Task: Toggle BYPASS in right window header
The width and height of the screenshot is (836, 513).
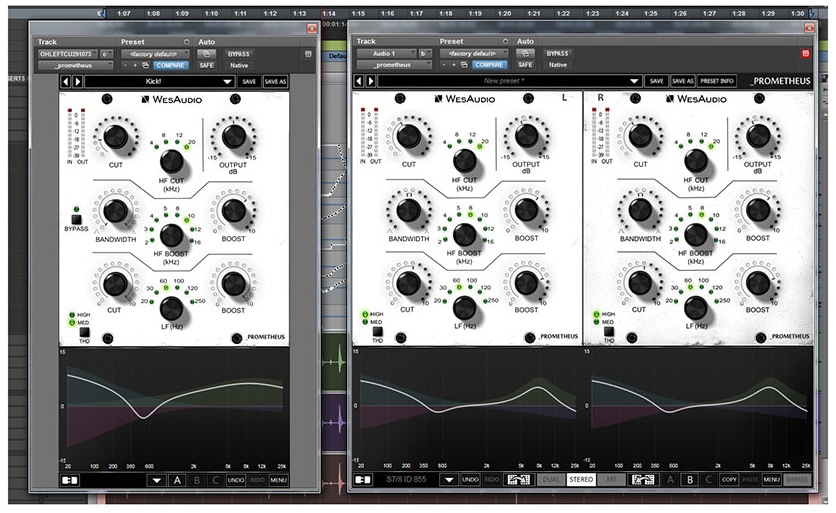Action: tap(558, 53)
